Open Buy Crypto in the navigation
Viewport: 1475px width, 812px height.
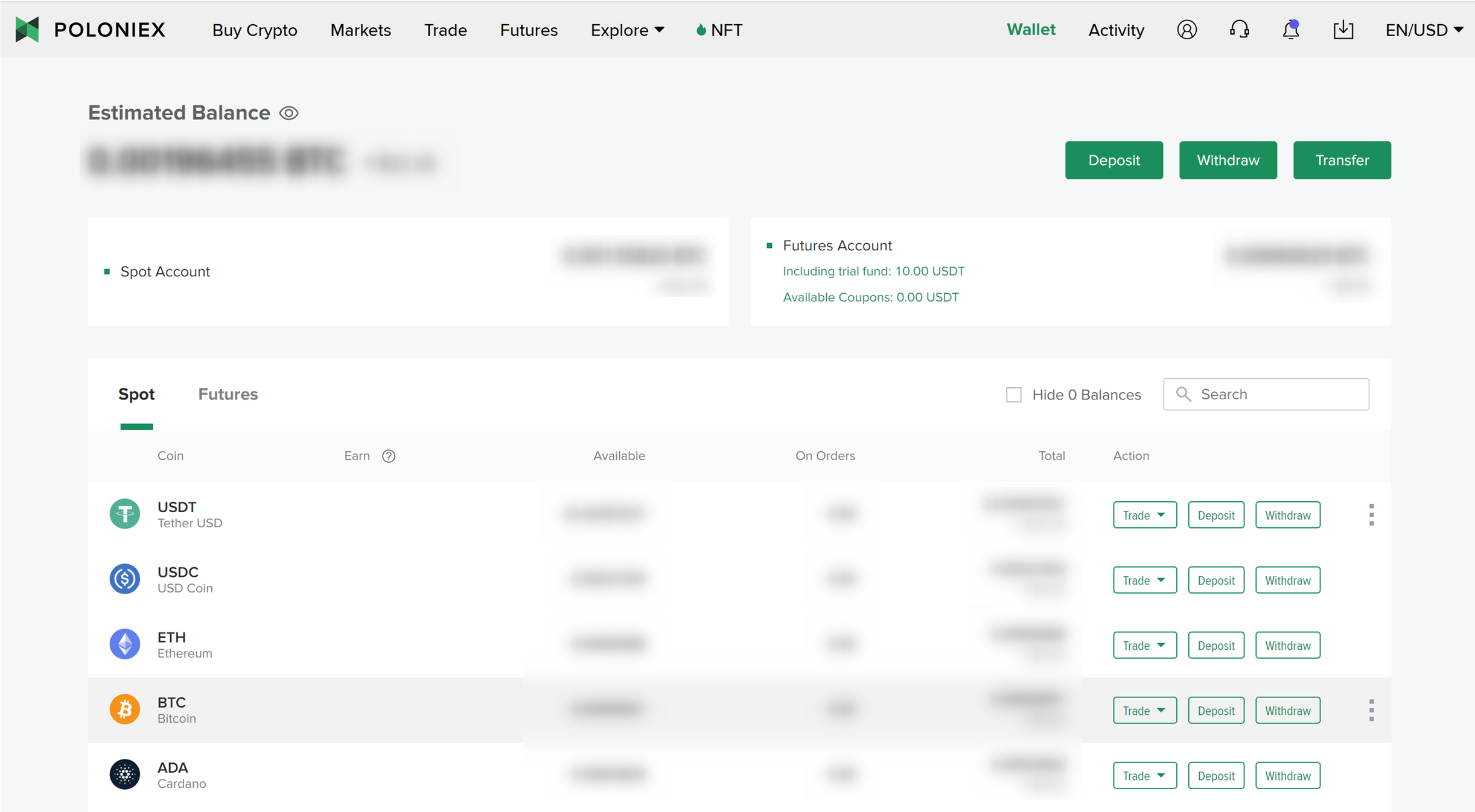[x=255, y=30]
